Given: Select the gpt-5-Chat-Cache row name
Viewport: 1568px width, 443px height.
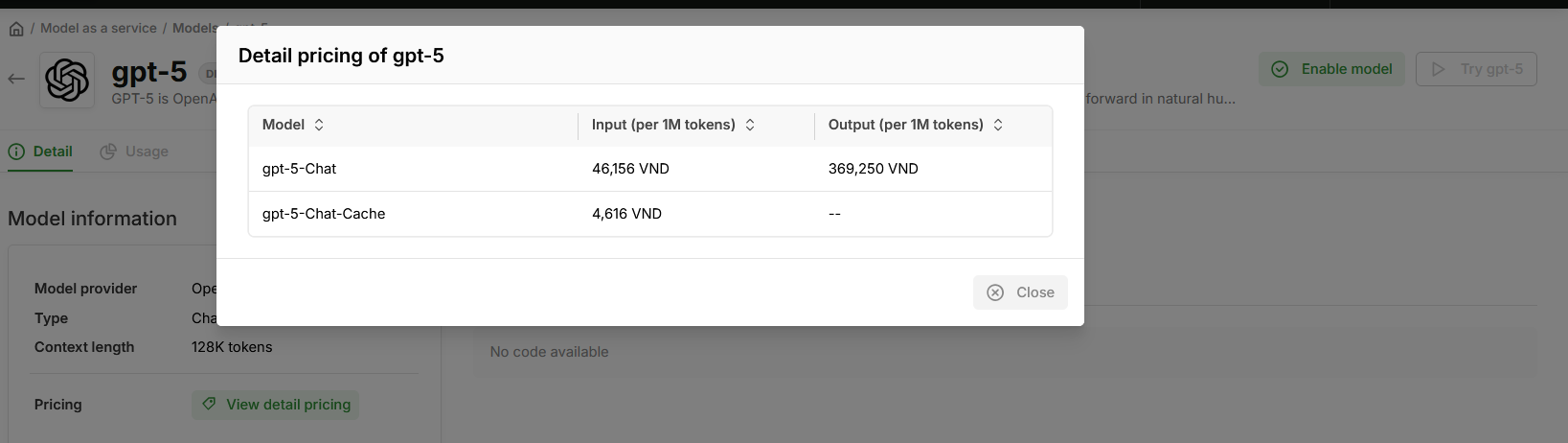Looking at the screenshot, I should (x=324, y=214).
